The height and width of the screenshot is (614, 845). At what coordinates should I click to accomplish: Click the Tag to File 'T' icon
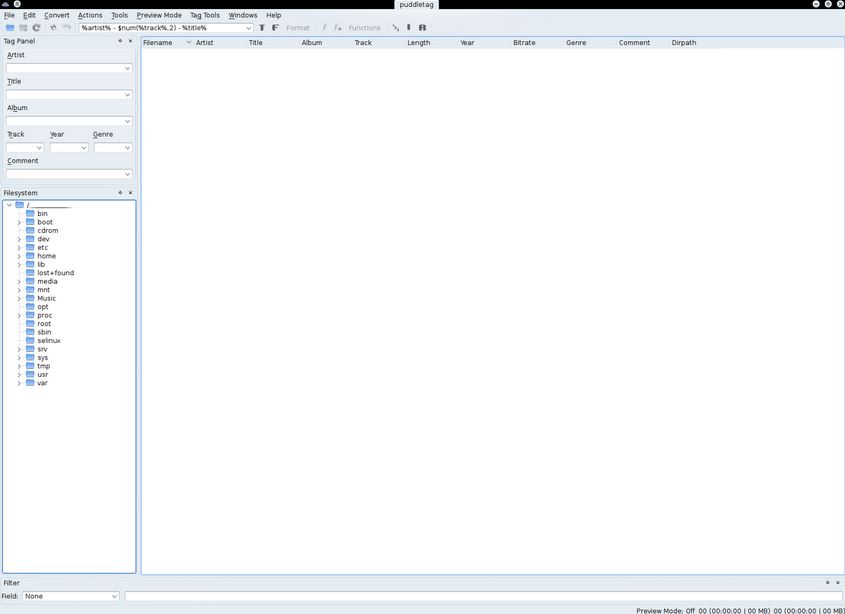263,28
